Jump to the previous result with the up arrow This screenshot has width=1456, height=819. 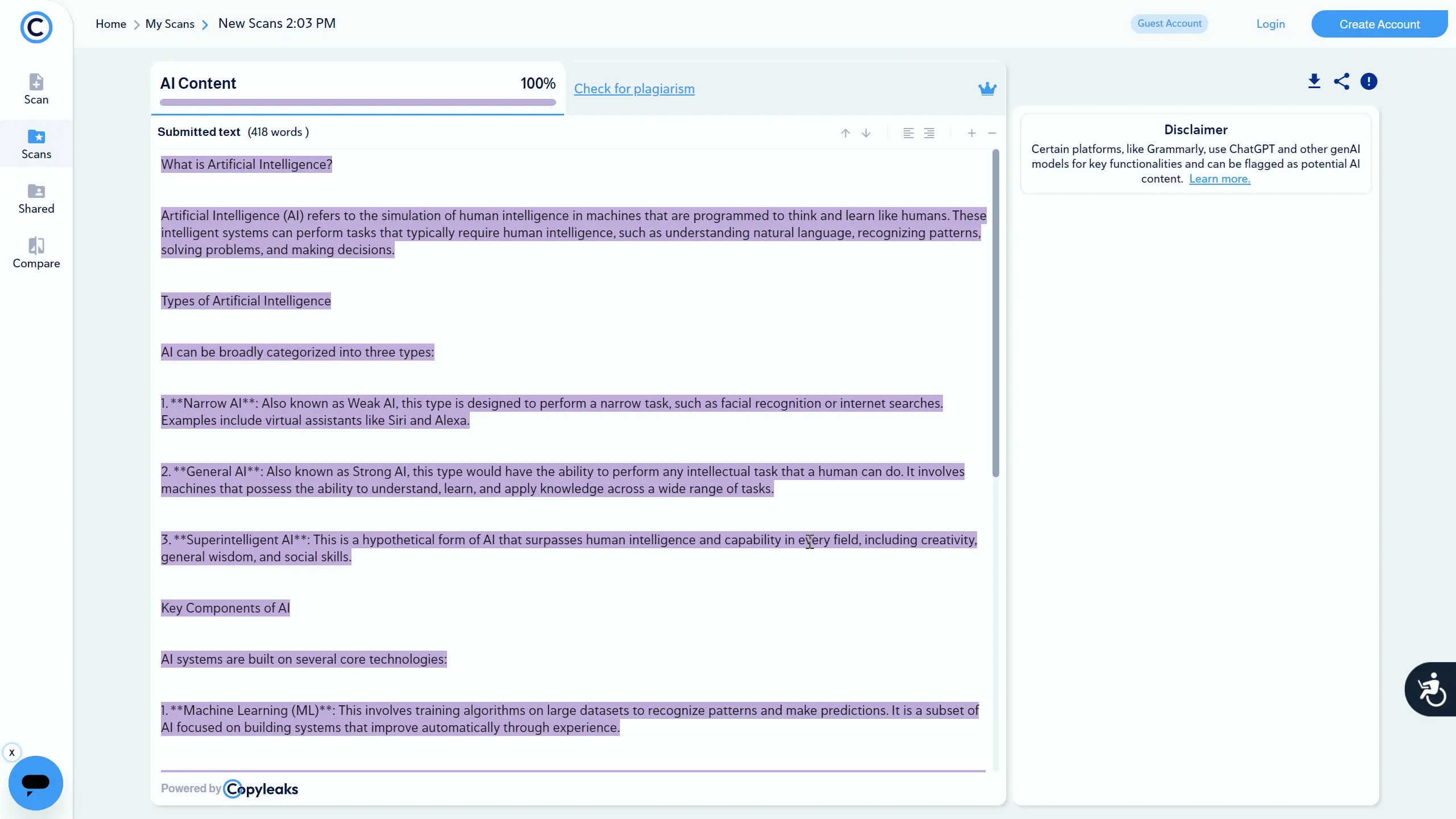click(x=846, y=133)
